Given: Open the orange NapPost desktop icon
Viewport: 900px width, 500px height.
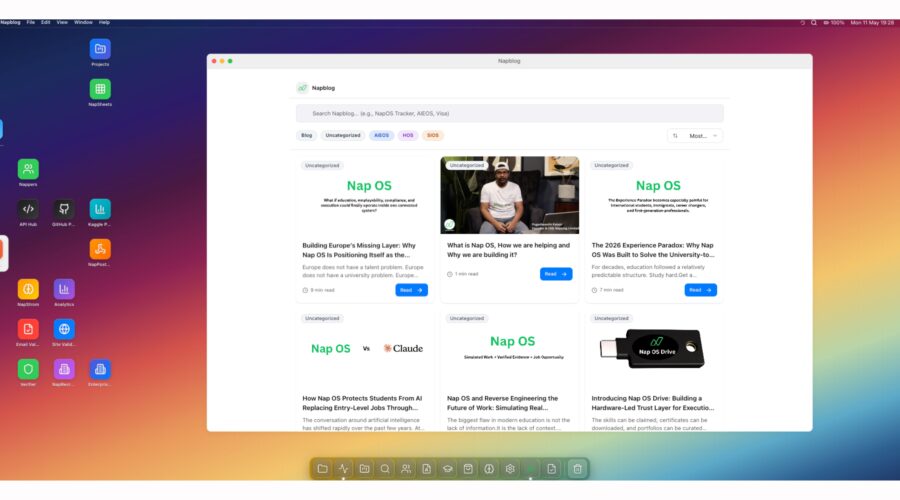Looking at the screenshot, I should point(100,249).
